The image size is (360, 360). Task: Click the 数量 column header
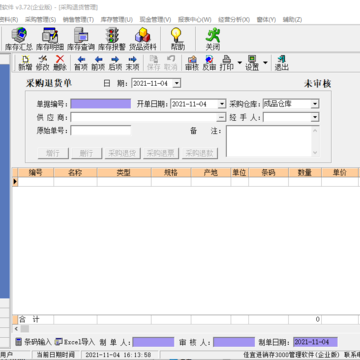(x=305, y=172)
